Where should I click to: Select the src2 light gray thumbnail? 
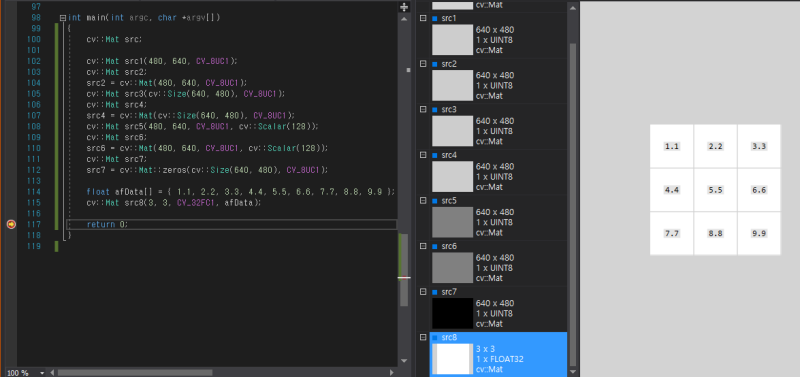[x=453, y=85]
